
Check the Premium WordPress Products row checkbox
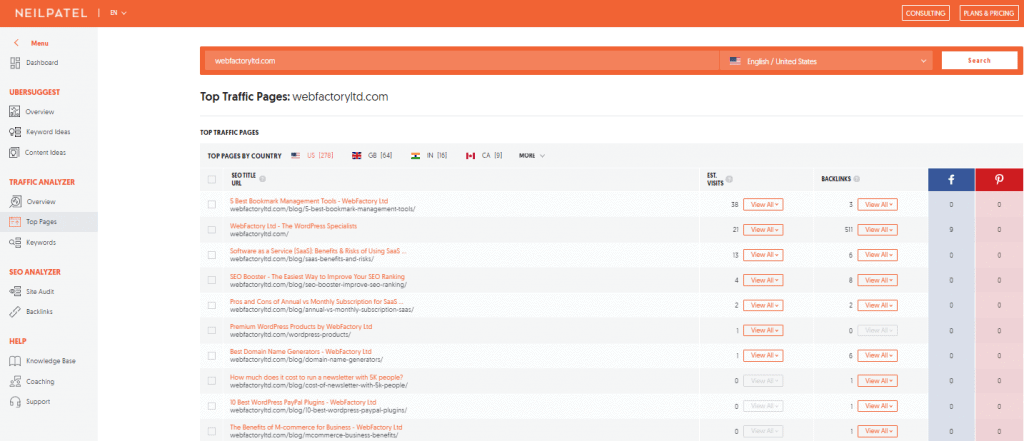click(x=212, y=331)
